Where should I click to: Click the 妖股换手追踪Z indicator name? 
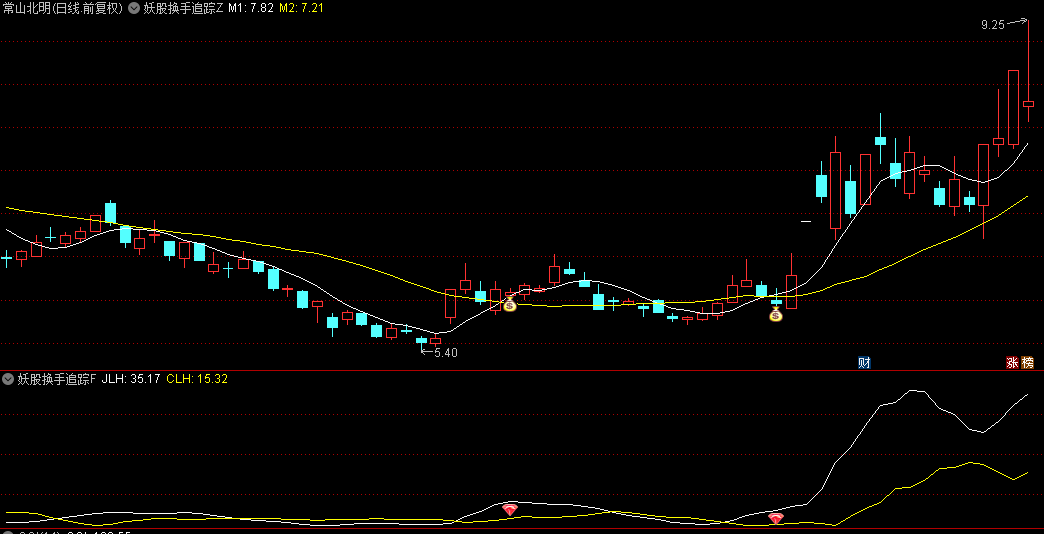coord(184,9)
